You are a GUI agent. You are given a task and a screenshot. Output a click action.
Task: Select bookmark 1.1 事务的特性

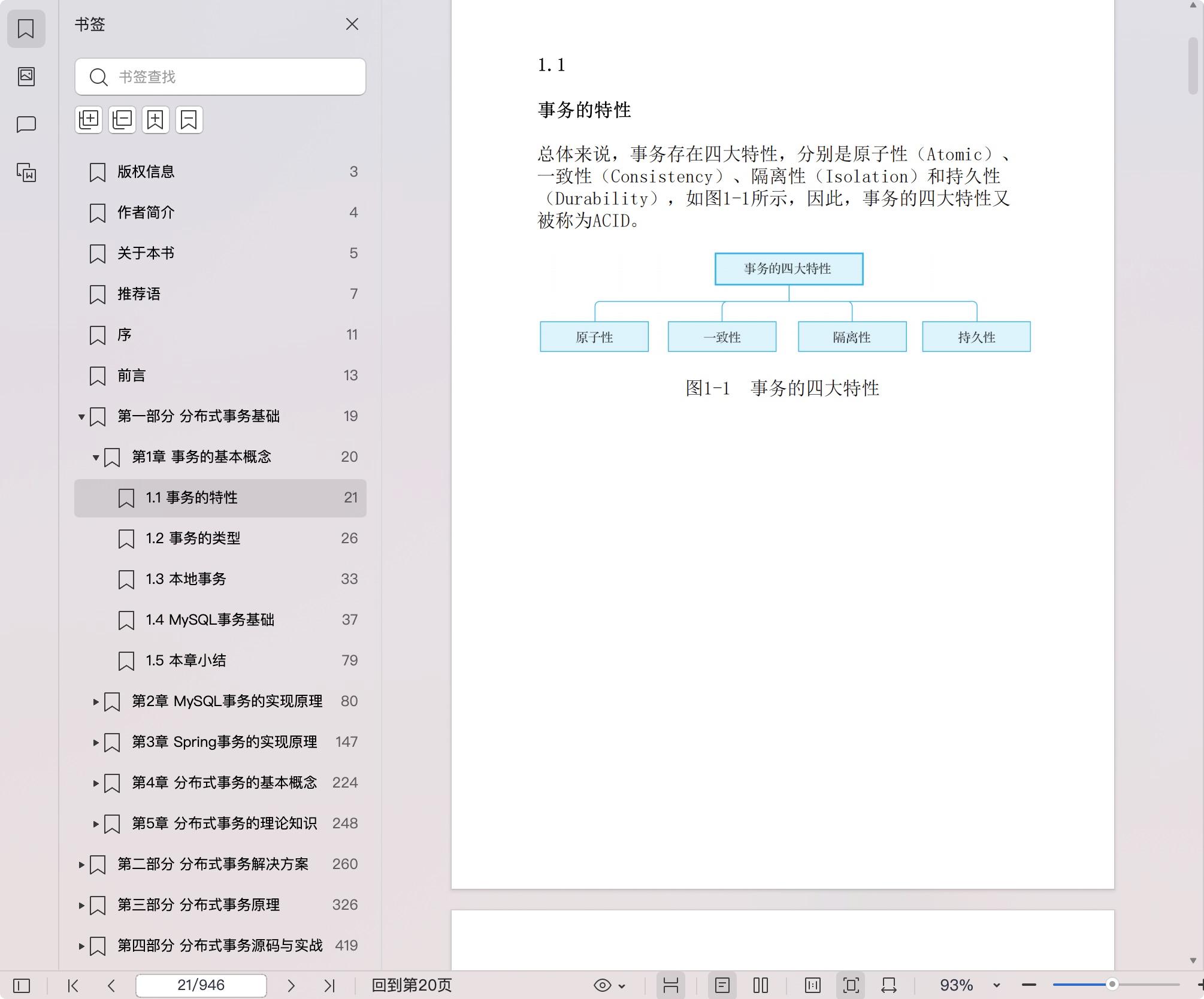pos(220,498)
